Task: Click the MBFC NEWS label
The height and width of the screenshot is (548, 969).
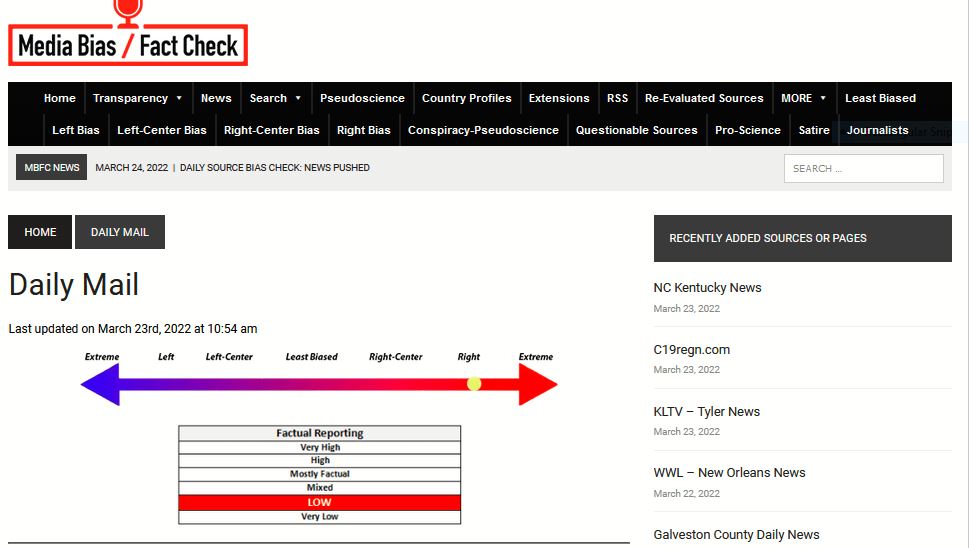Action: tap(51, 167)
